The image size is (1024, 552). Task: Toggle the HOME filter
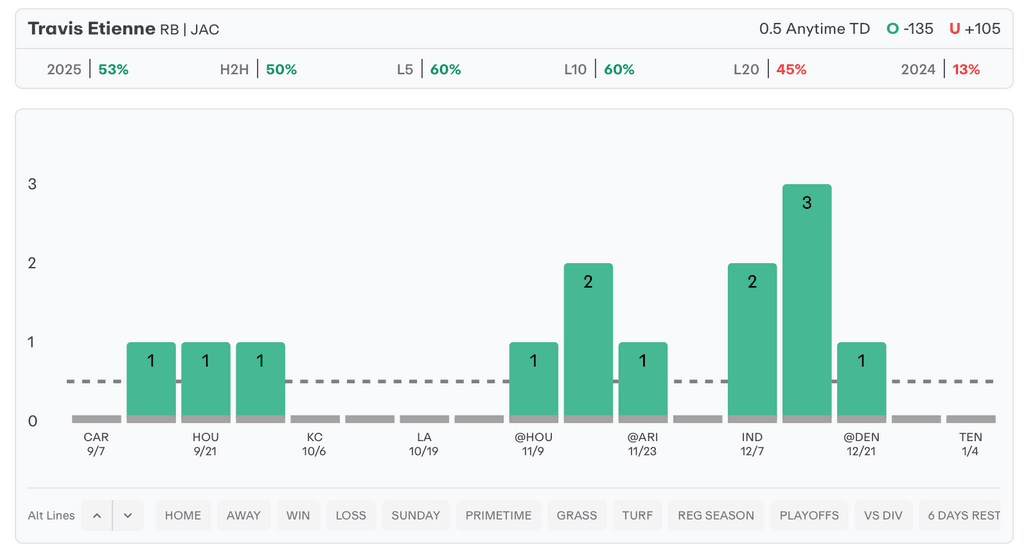183,516
